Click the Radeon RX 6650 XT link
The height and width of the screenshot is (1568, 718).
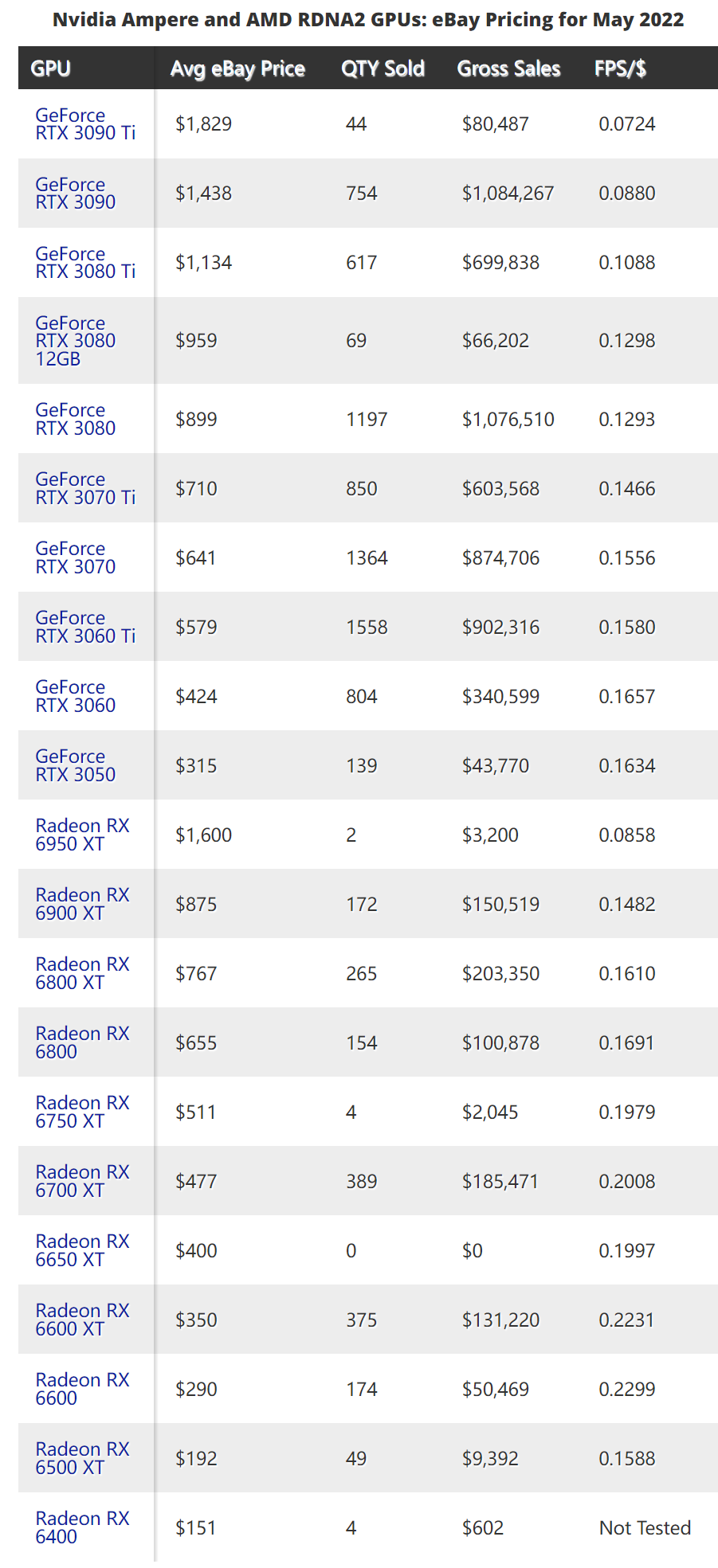[x=82, y=1250]
